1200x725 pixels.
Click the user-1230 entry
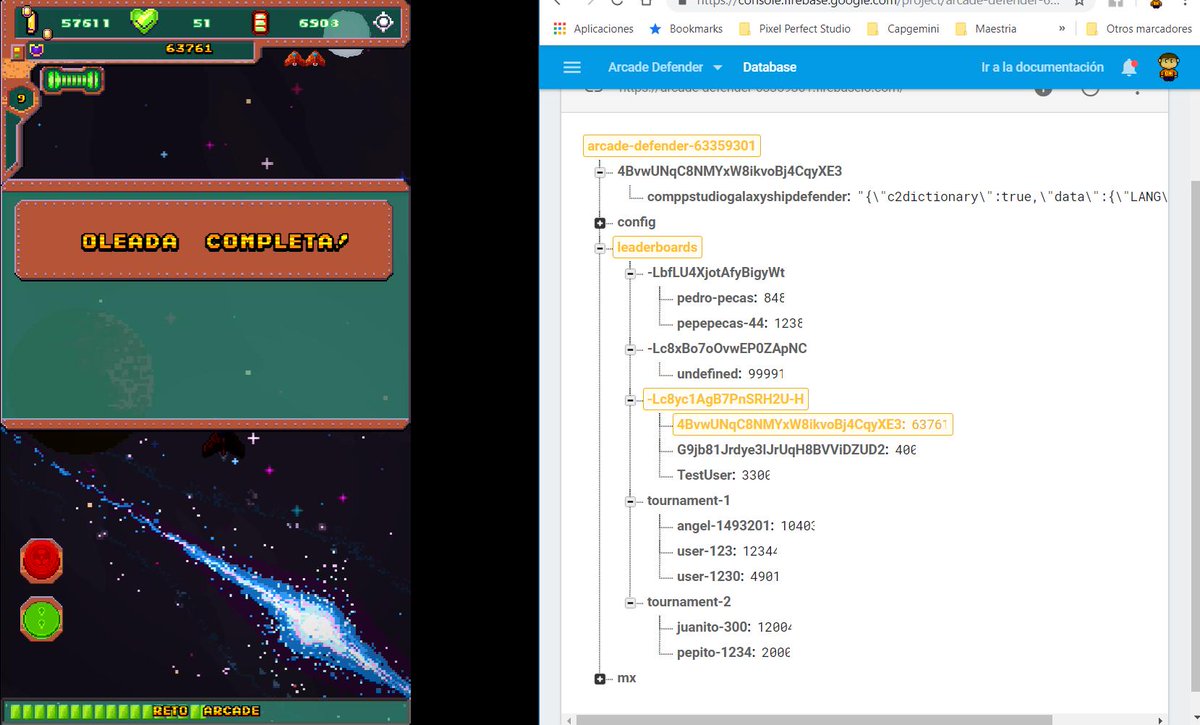point(728,576)
